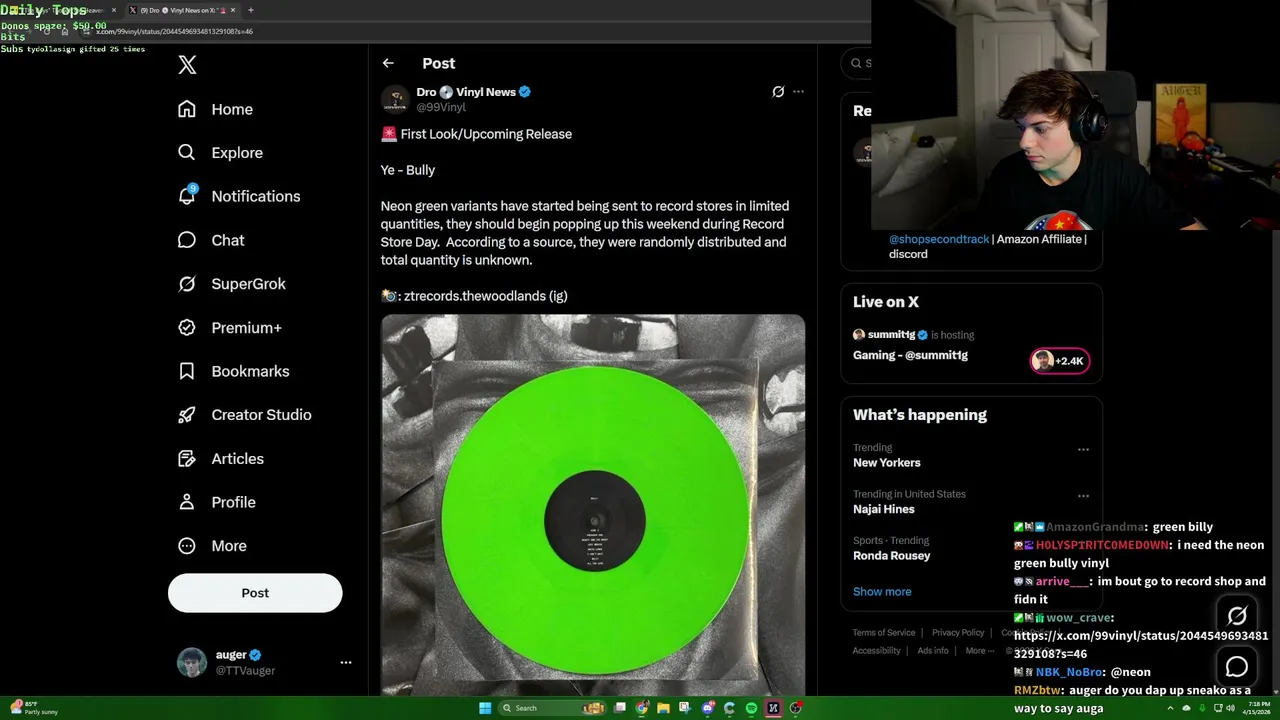Open the Windows Start menu
Image resolution: width=1280 pixels, height=720 pixels.
tap(485, 708)
